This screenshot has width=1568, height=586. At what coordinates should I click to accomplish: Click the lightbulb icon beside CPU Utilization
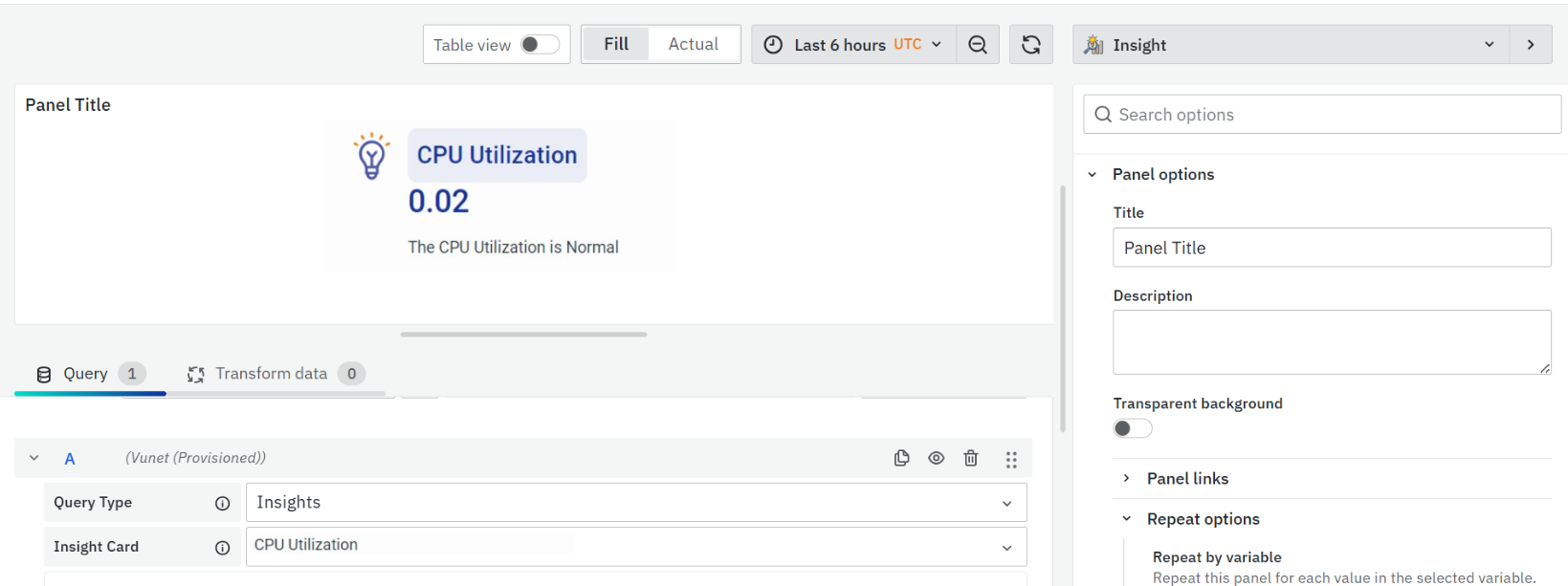[371, 157]
